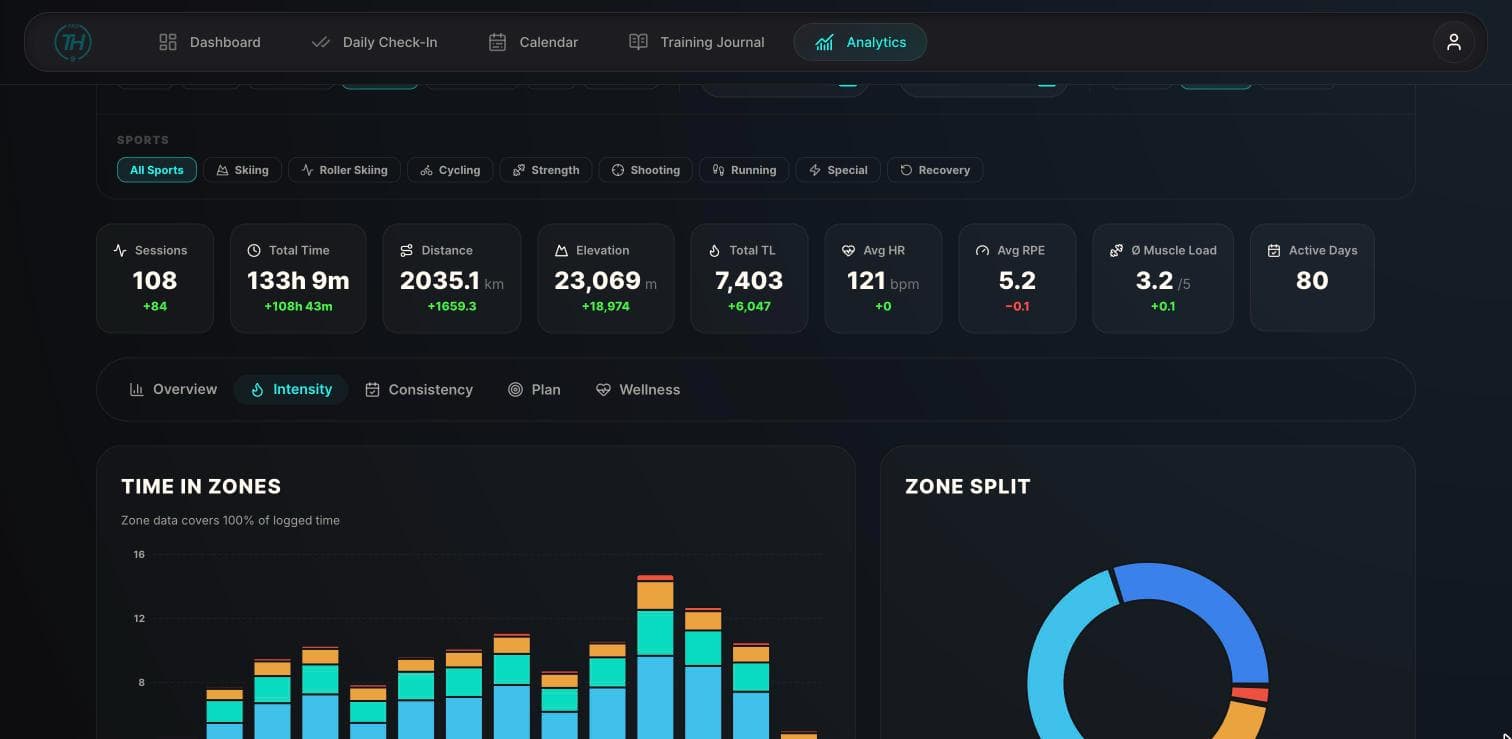
Task: Click the Calendar nav icon
Action: point(497,42)
